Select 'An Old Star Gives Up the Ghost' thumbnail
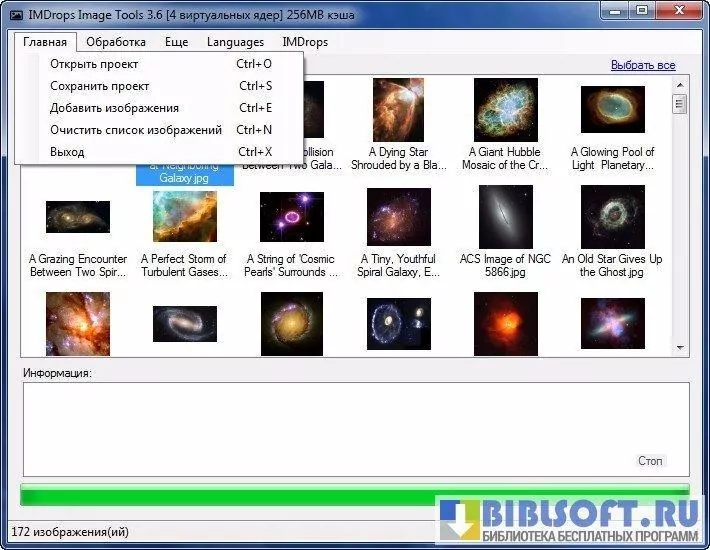710x550 pixels. (612, 217)
